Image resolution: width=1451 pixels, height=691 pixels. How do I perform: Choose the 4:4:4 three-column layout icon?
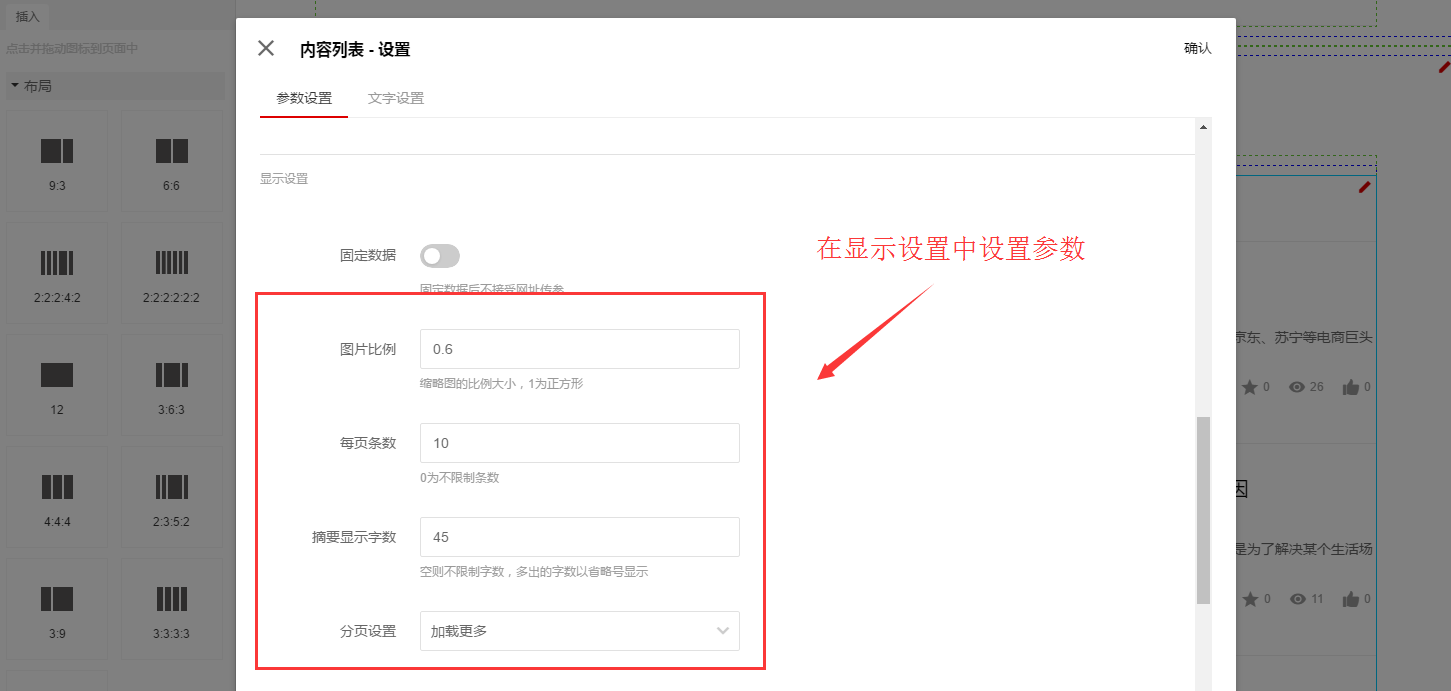tap(57, 488)
